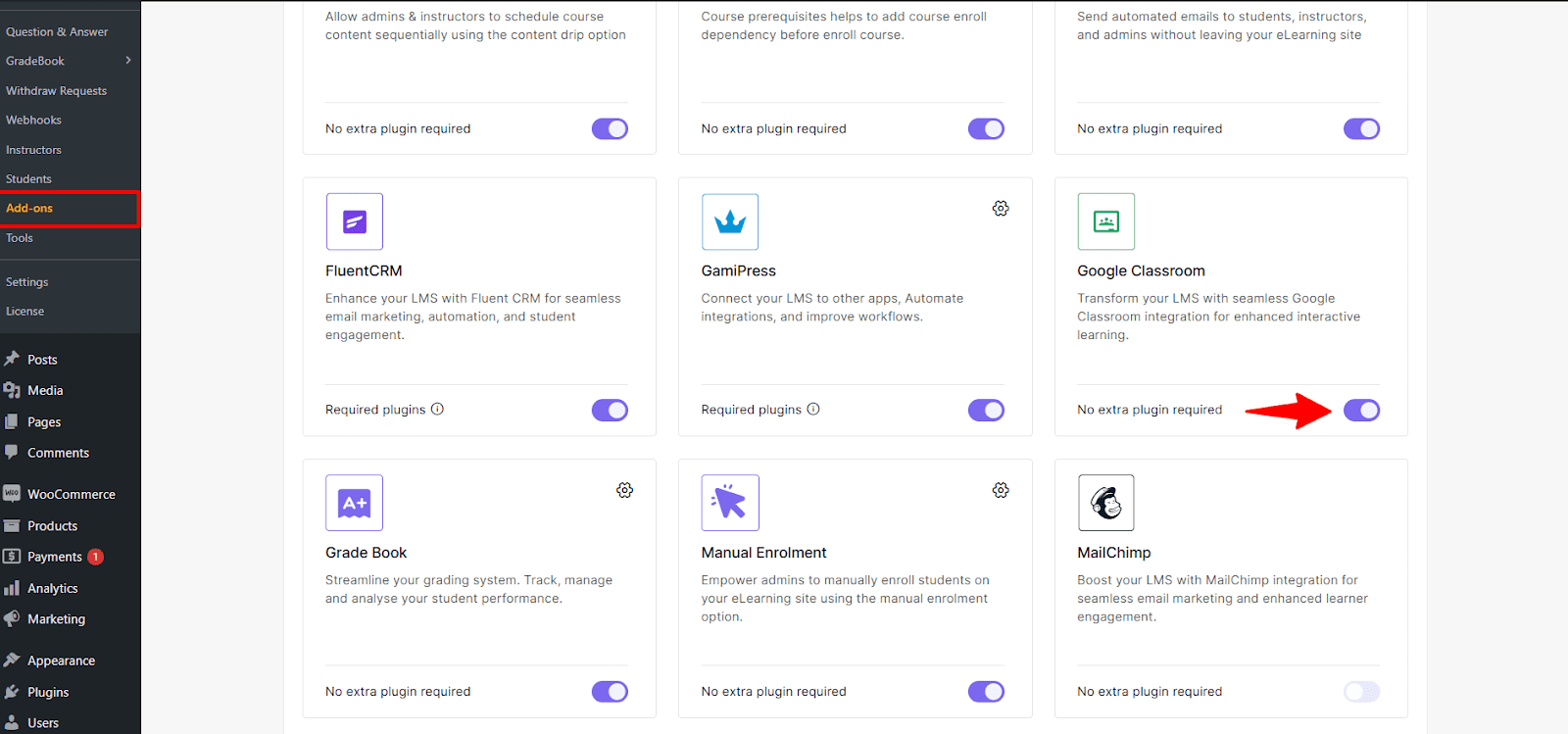Select the FluentCRM add-on icon

coord(354,221)
